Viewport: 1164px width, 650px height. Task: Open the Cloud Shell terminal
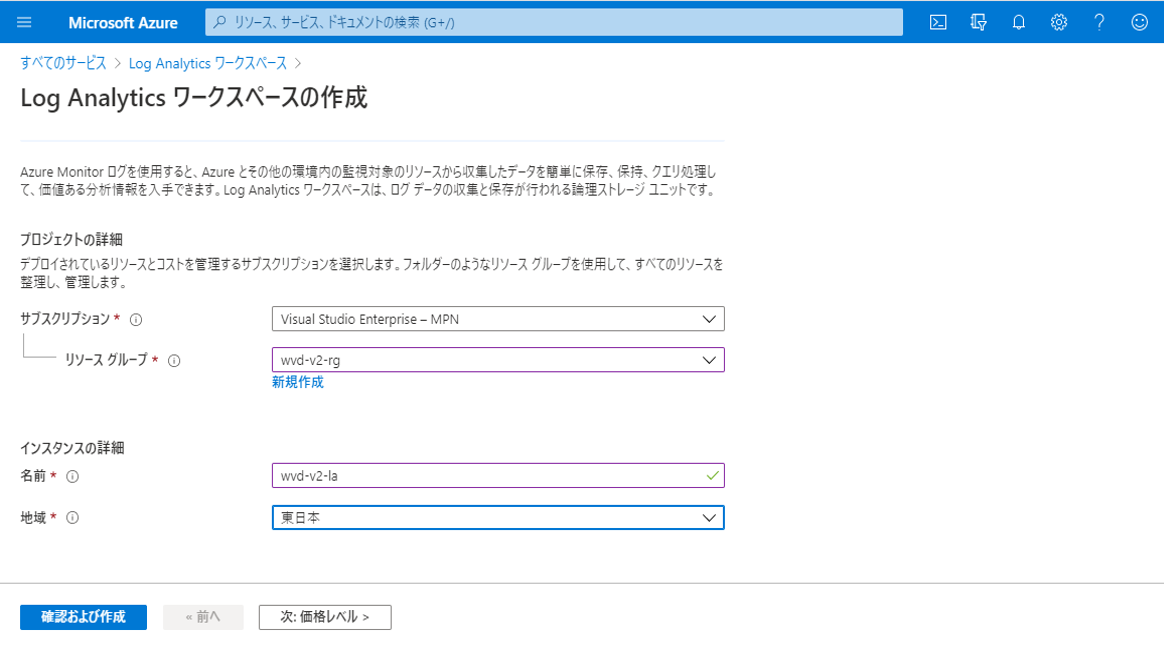pyautogui.click(x=938, y=21)
